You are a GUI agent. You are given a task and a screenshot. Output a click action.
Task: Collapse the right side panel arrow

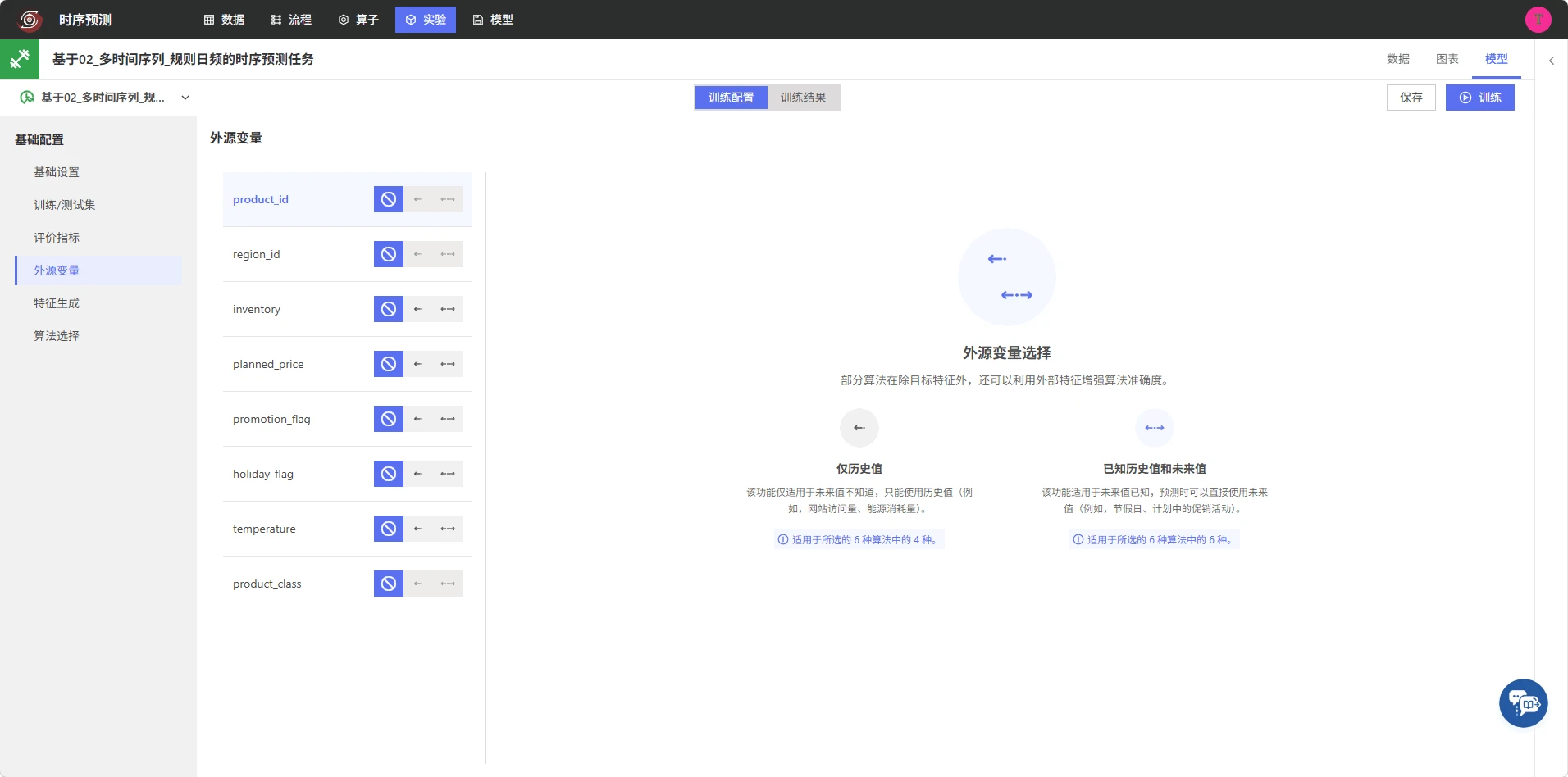pyautogui.click(x=1551, y=61)
